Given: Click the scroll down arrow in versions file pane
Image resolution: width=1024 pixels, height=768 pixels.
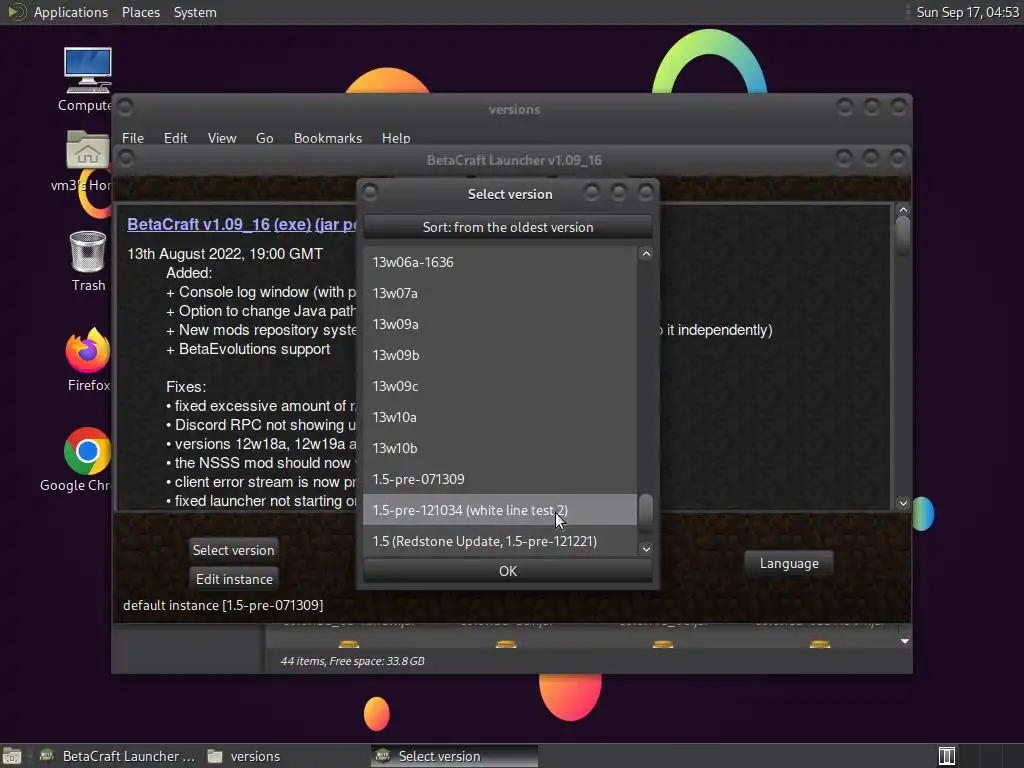Looking at the screenshot, I should 904,641.
